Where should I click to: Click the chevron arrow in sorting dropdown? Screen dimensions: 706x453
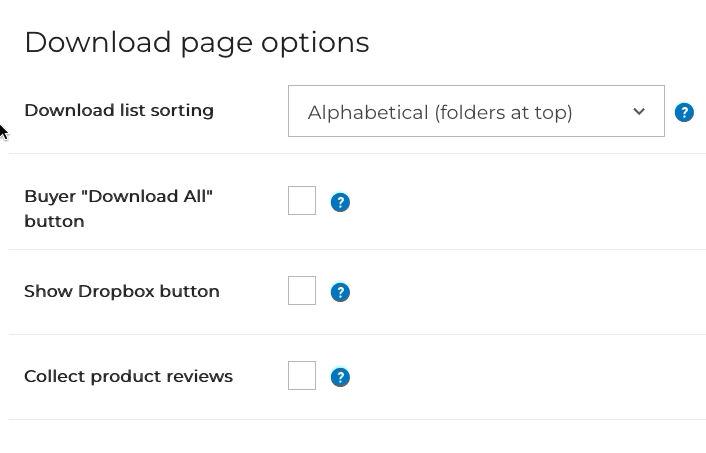click(x=639, y=111)
